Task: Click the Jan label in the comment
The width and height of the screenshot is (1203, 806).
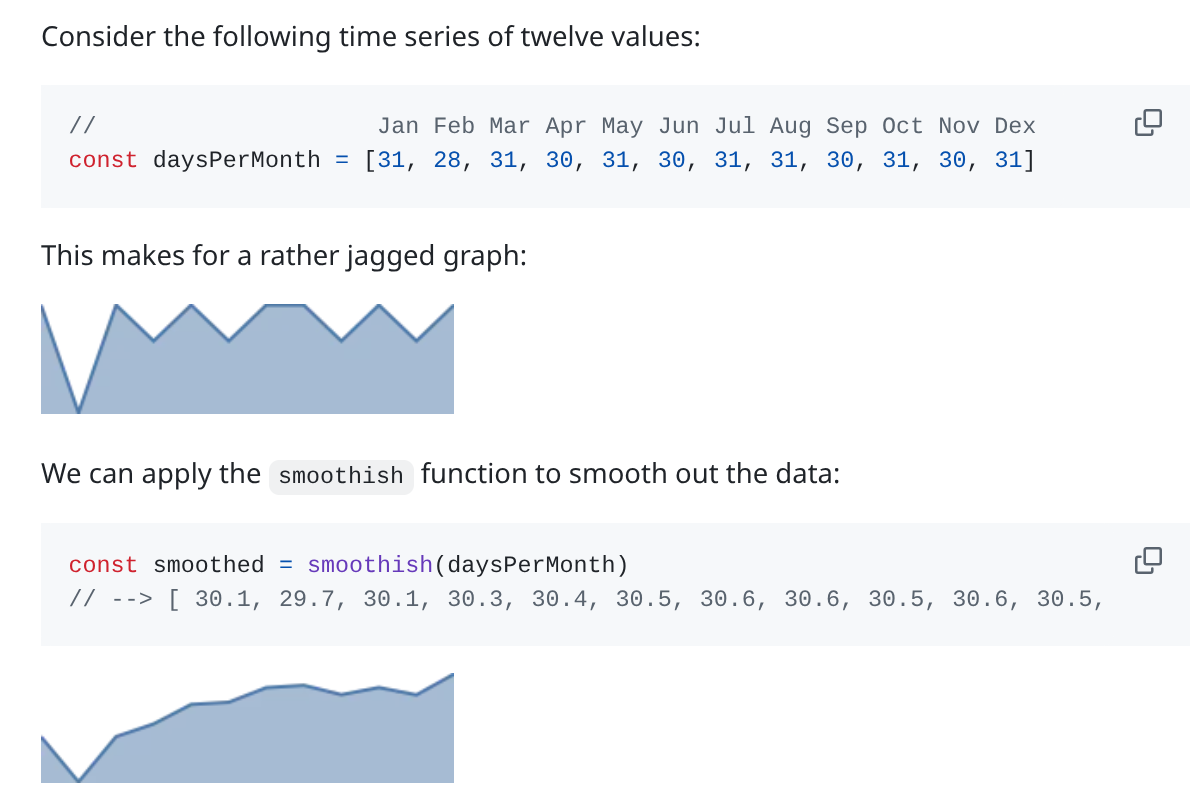Action: [x=398, y=126]
